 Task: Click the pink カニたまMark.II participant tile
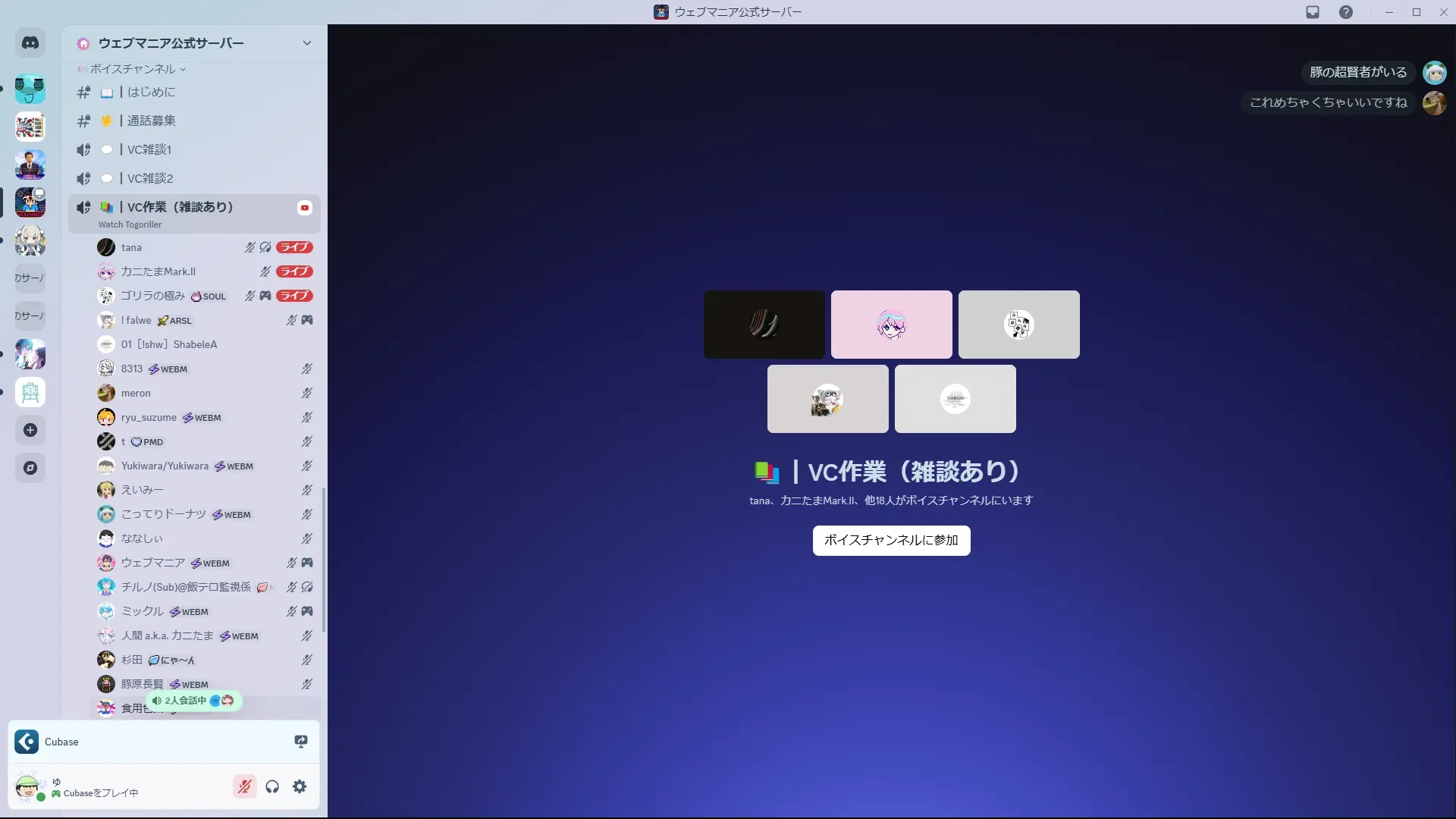pos(891,325)
